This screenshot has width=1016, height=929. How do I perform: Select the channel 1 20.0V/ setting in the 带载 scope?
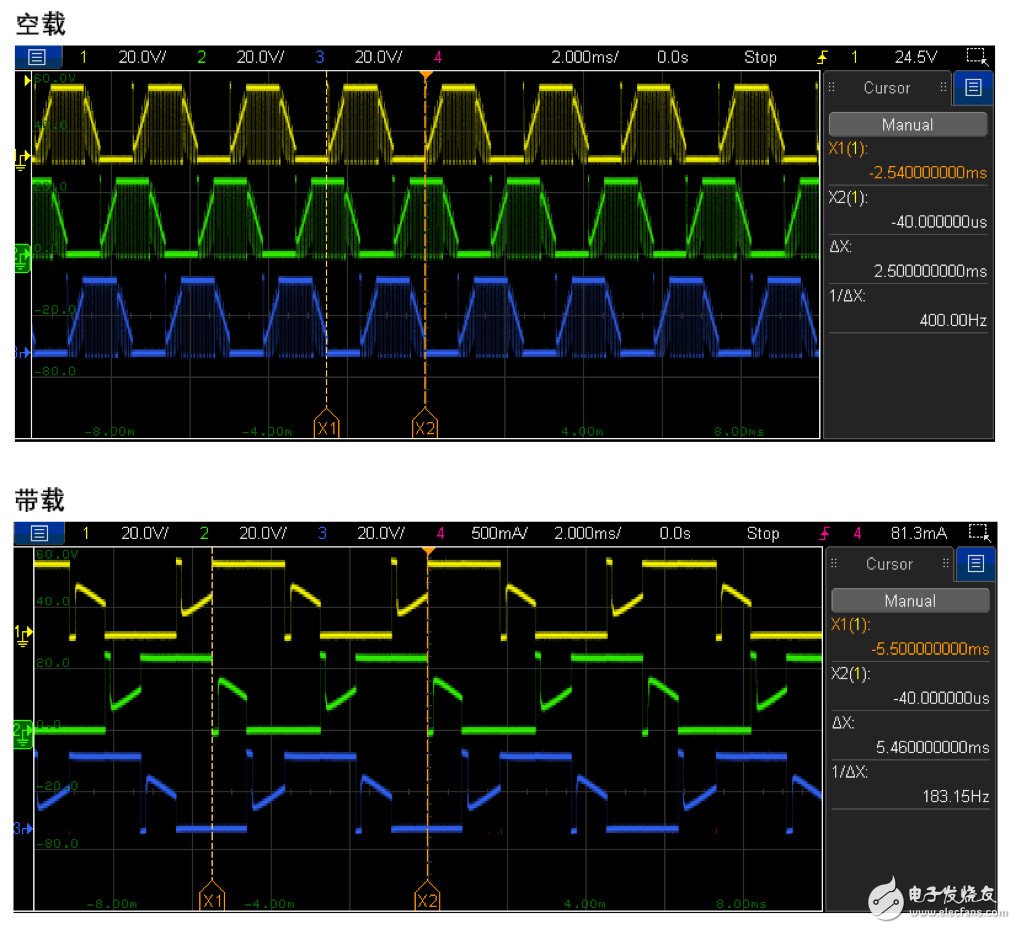pyautogui.click(x=144, y=533)
